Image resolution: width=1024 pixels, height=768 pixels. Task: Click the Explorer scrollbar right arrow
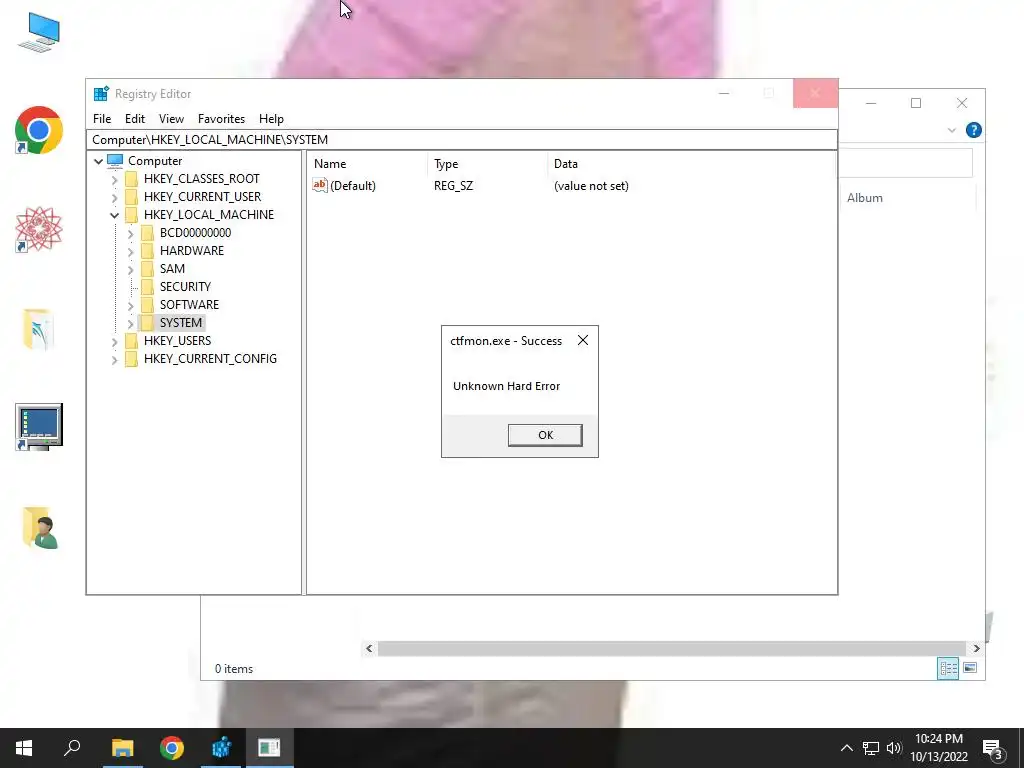(976, 648)
